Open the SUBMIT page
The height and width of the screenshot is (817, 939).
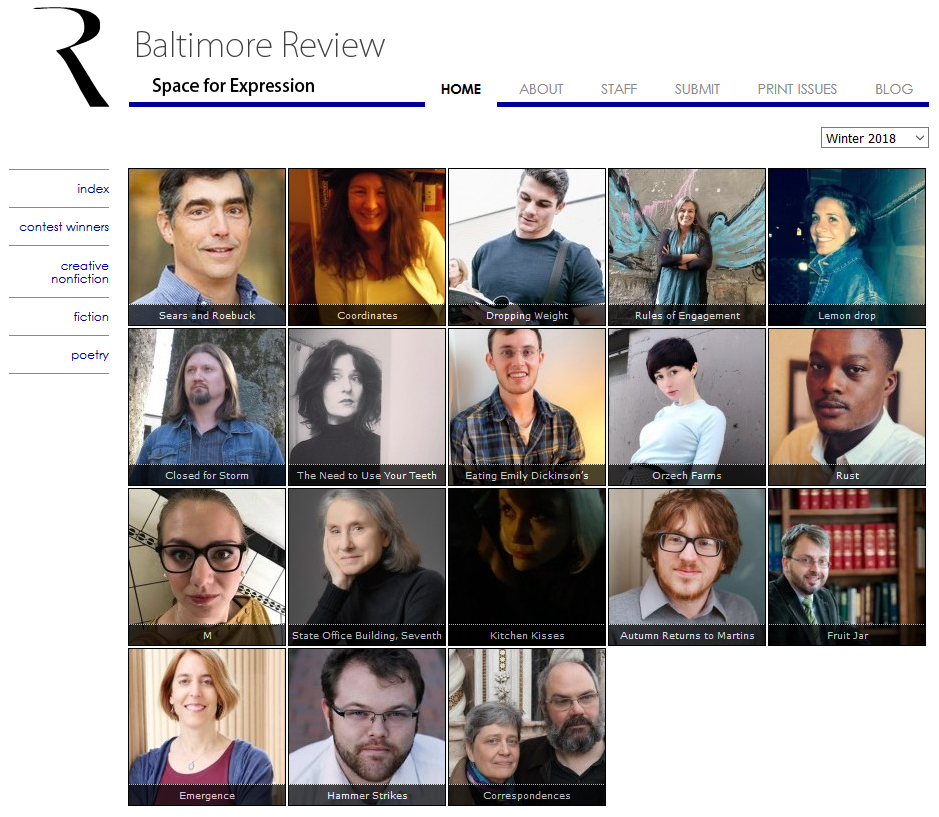click(697, 89)
